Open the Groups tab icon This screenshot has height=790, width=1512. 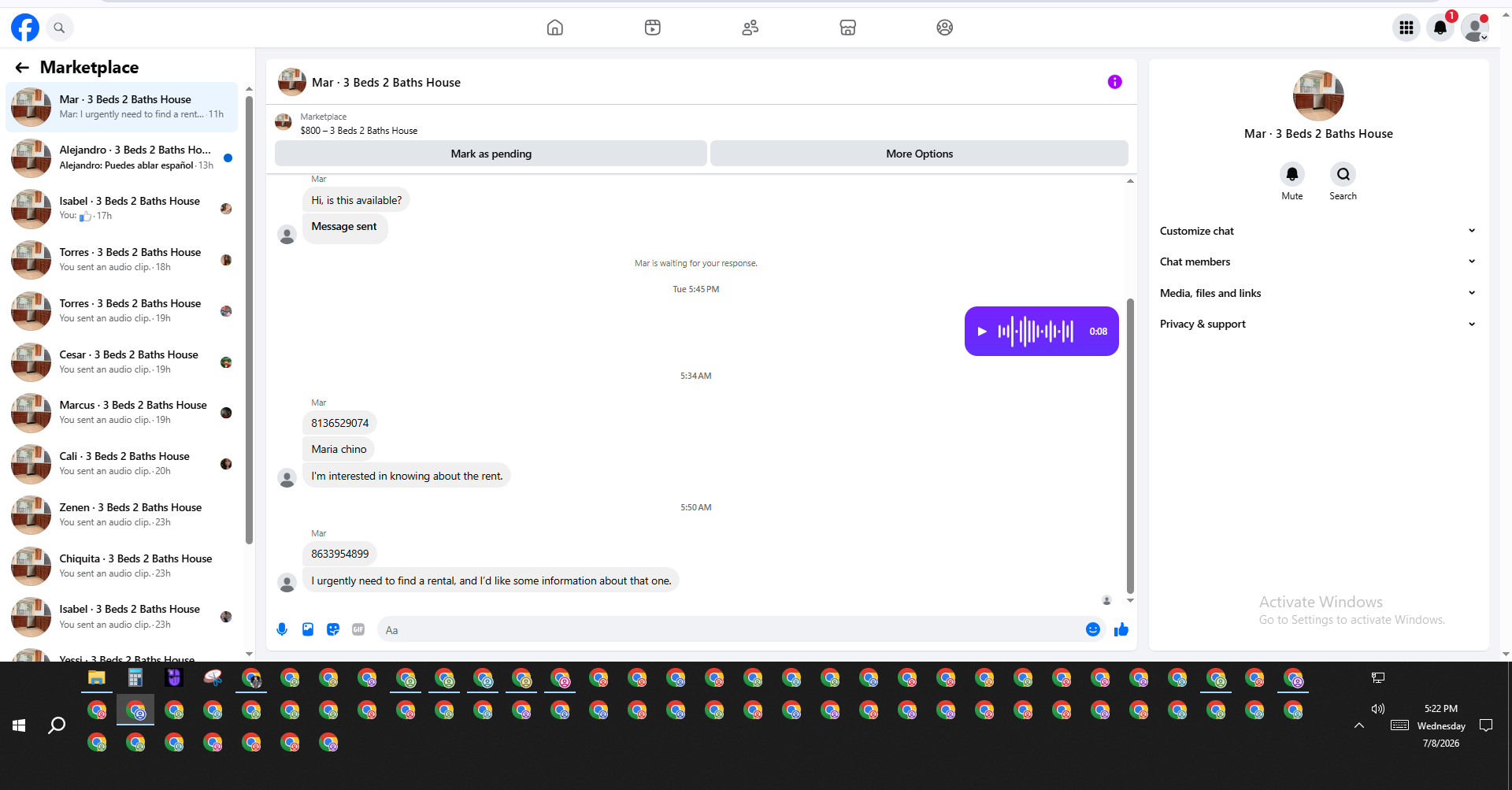(945, 28)
